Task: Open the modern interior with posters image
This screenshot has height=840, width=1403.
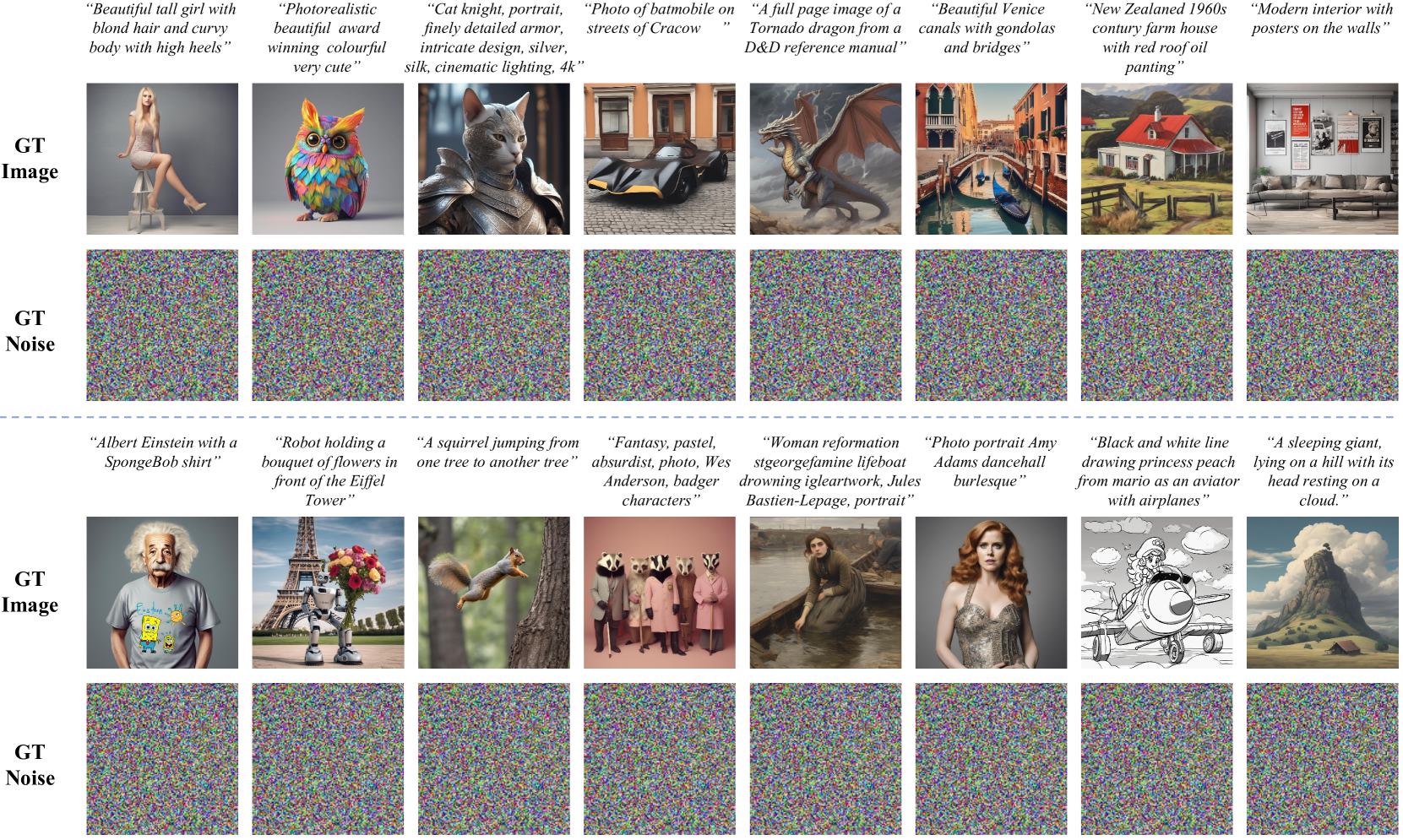Action: point(1323,159)
